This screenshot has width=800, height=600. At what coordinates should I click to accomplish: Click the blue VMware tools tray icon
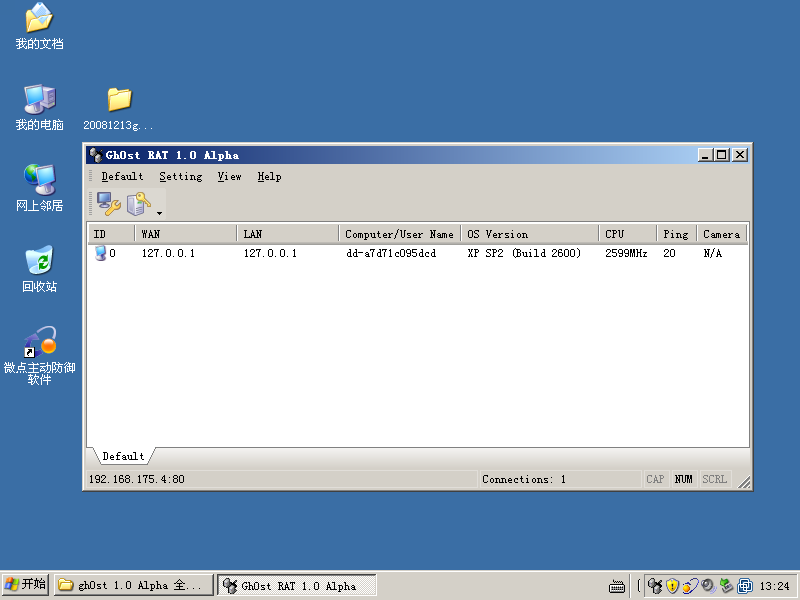click(x=745, y=586)
